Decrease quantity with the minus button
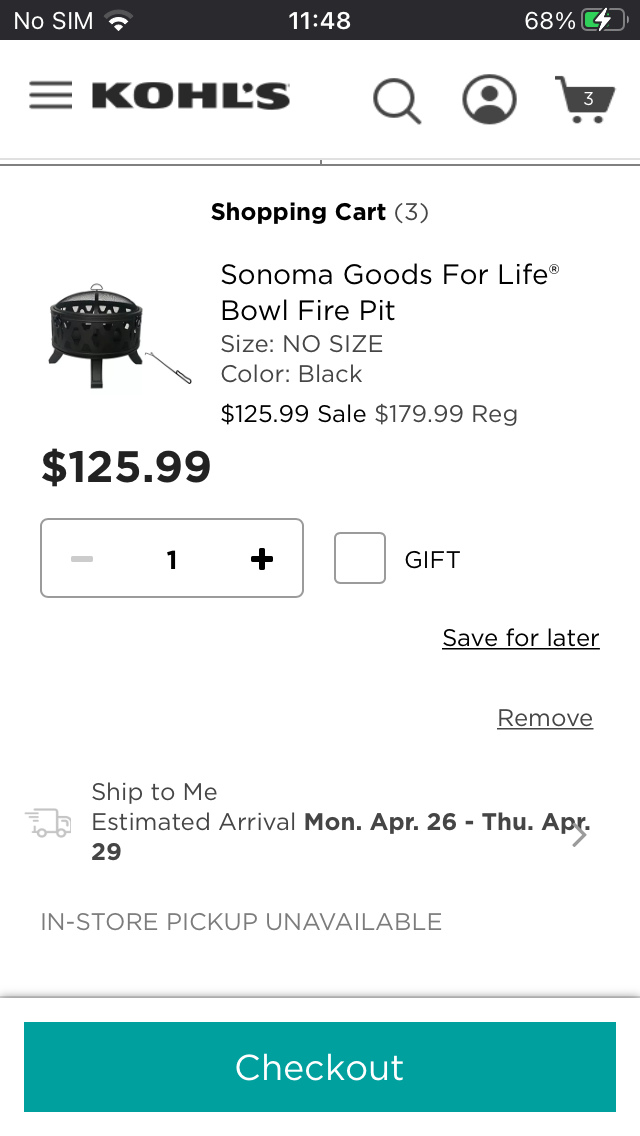The image size is (640, 1136). click(x=82, y=559)
